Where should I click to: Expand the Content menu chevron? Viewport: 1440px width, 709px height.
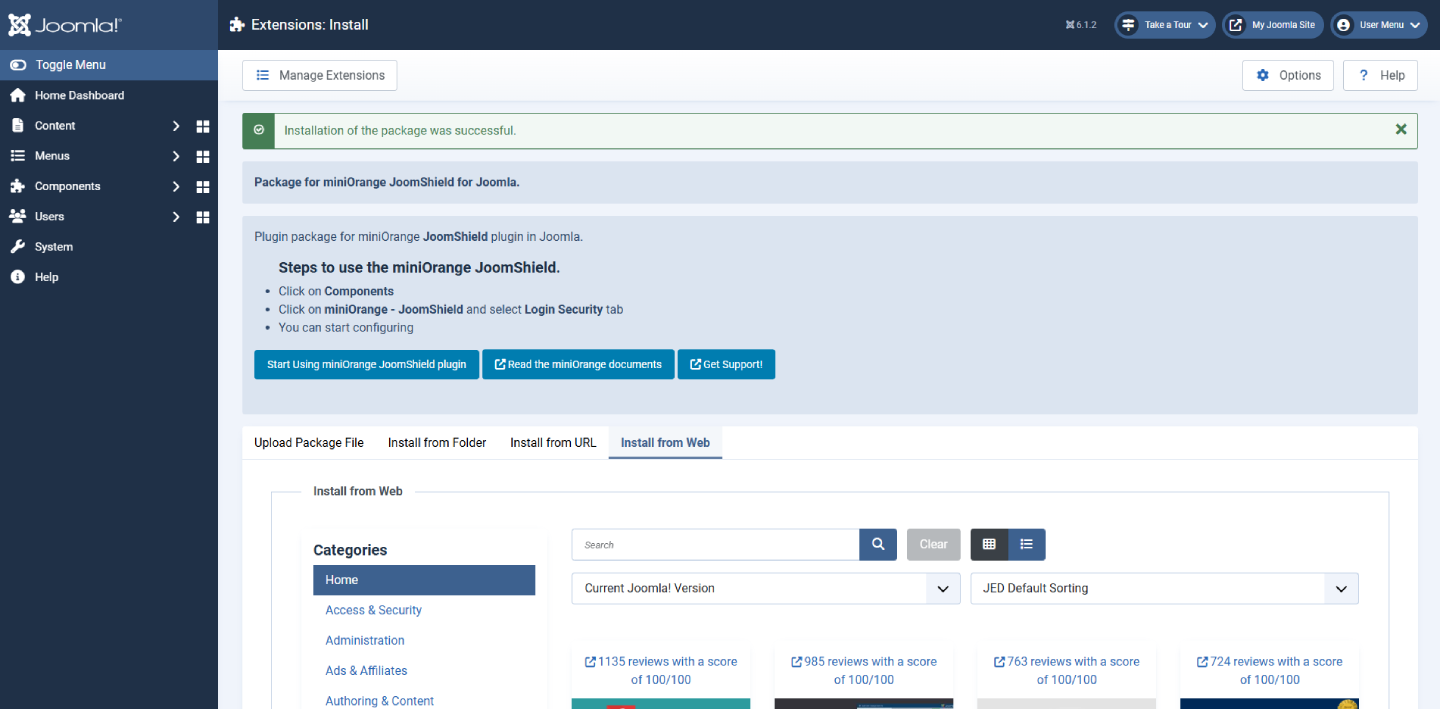pyautogui.click(x=176, y=126)
